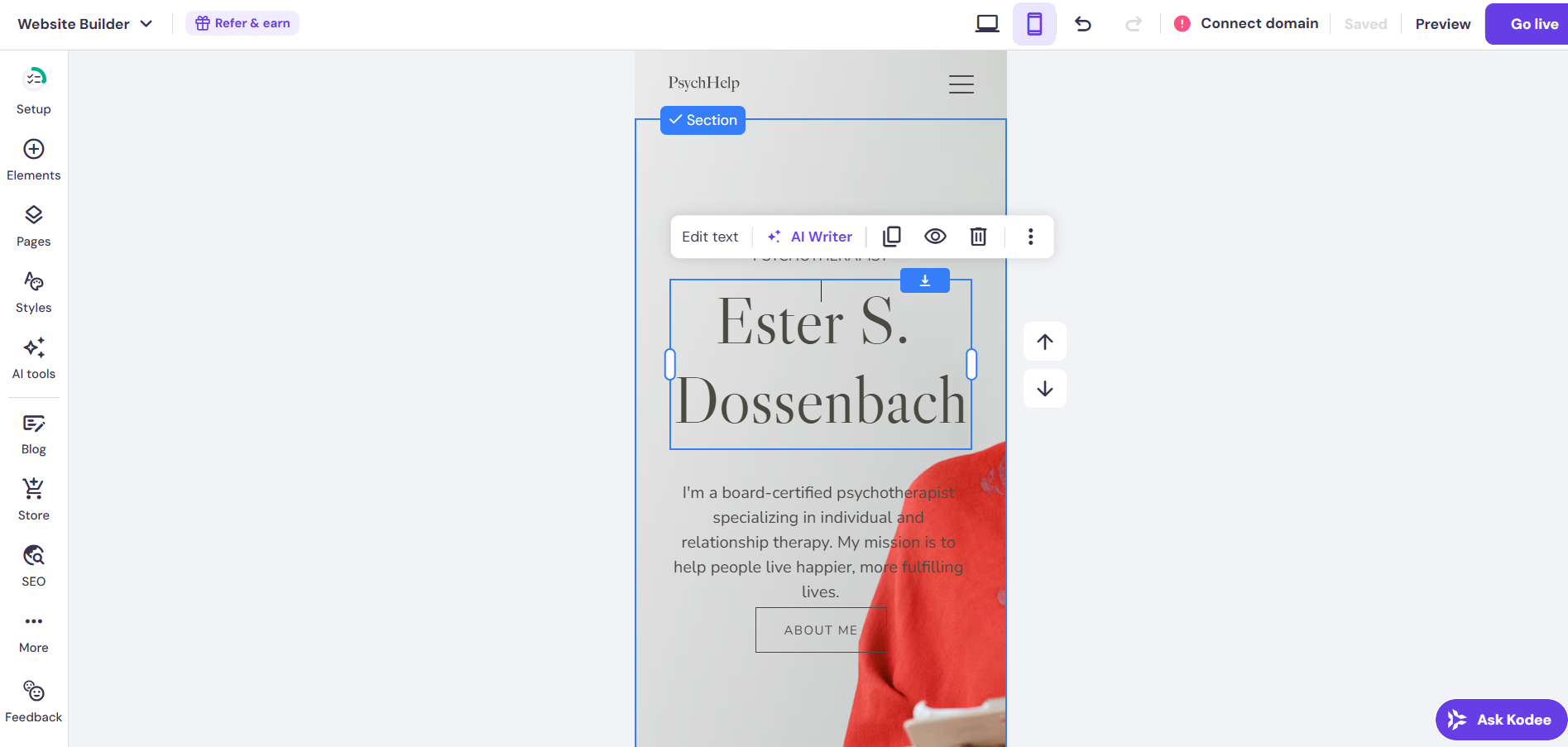This screenshot has height=747, width=1568.
Task: Switch to desktop view
Action: 987,24
